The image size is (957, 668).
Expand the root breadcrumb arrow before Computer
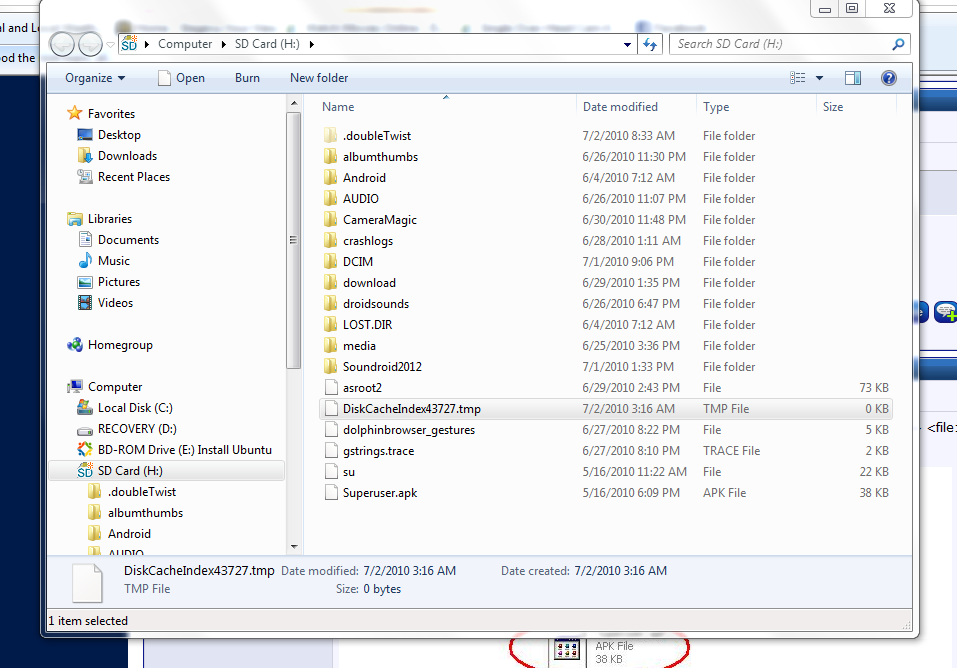(146, 44)
